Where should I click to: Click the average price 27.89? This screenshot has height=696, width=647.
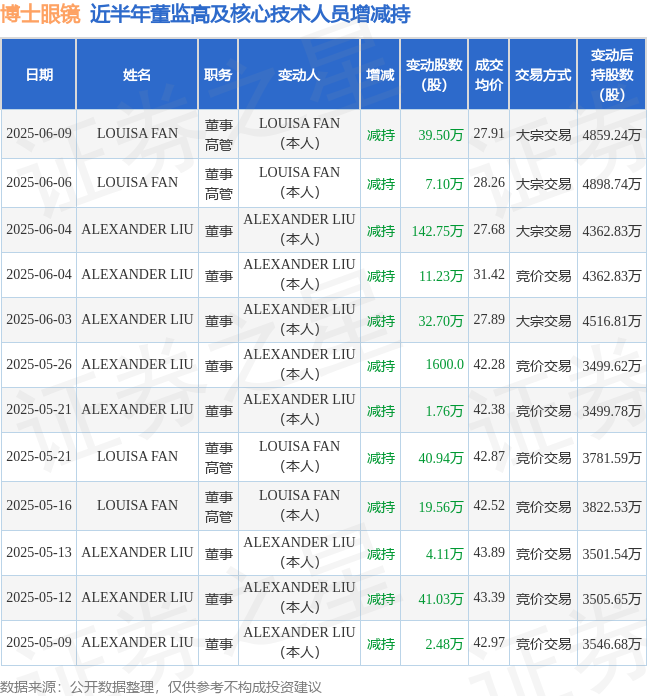click(x=489, y=320)
